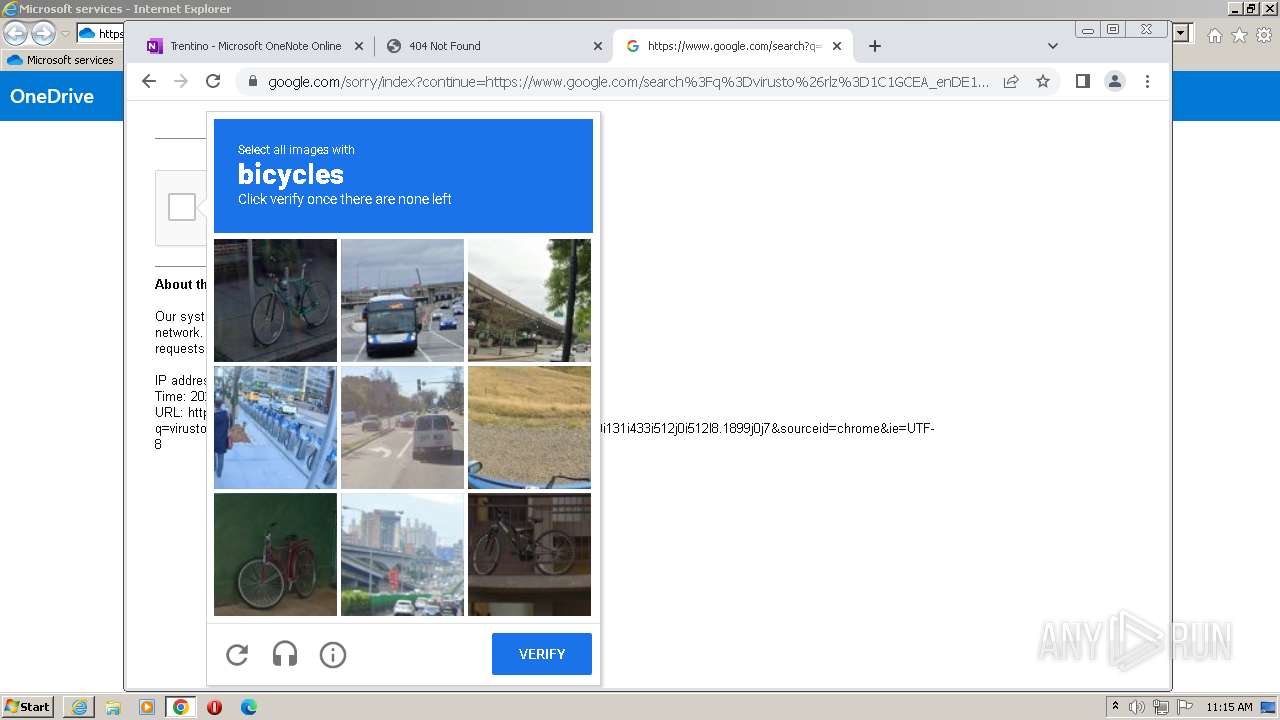Open Chrome's side panel icon
The height and width of the screenshot is (720, 1280).
pyautogui.click(x=1083, y=82)
